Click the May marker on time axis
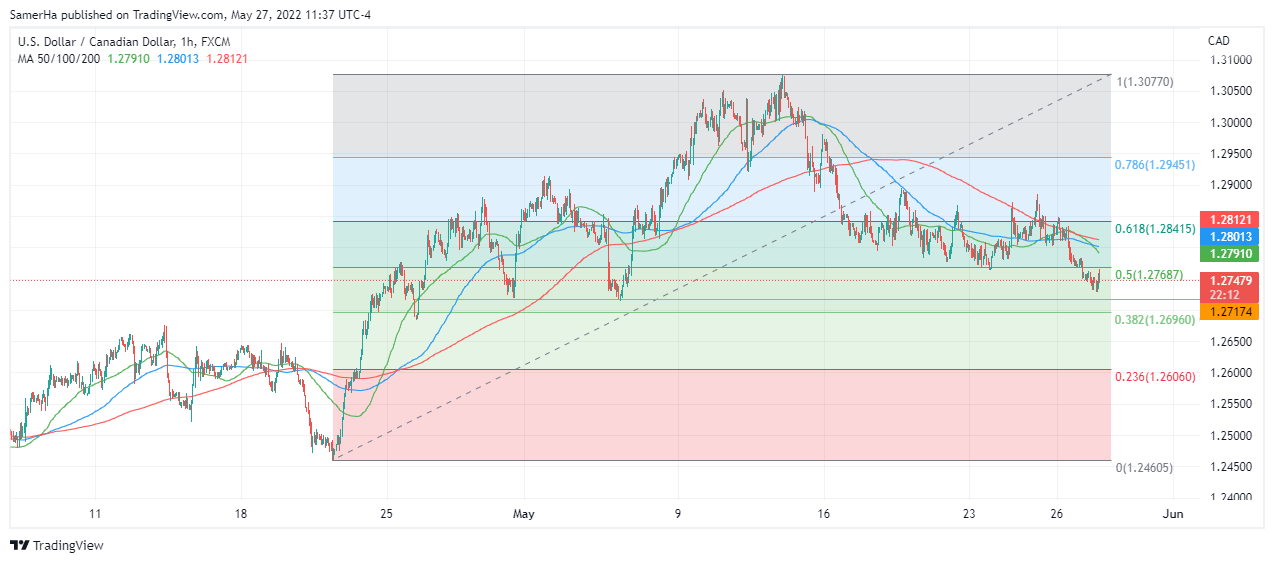 [x=524, y=514]
